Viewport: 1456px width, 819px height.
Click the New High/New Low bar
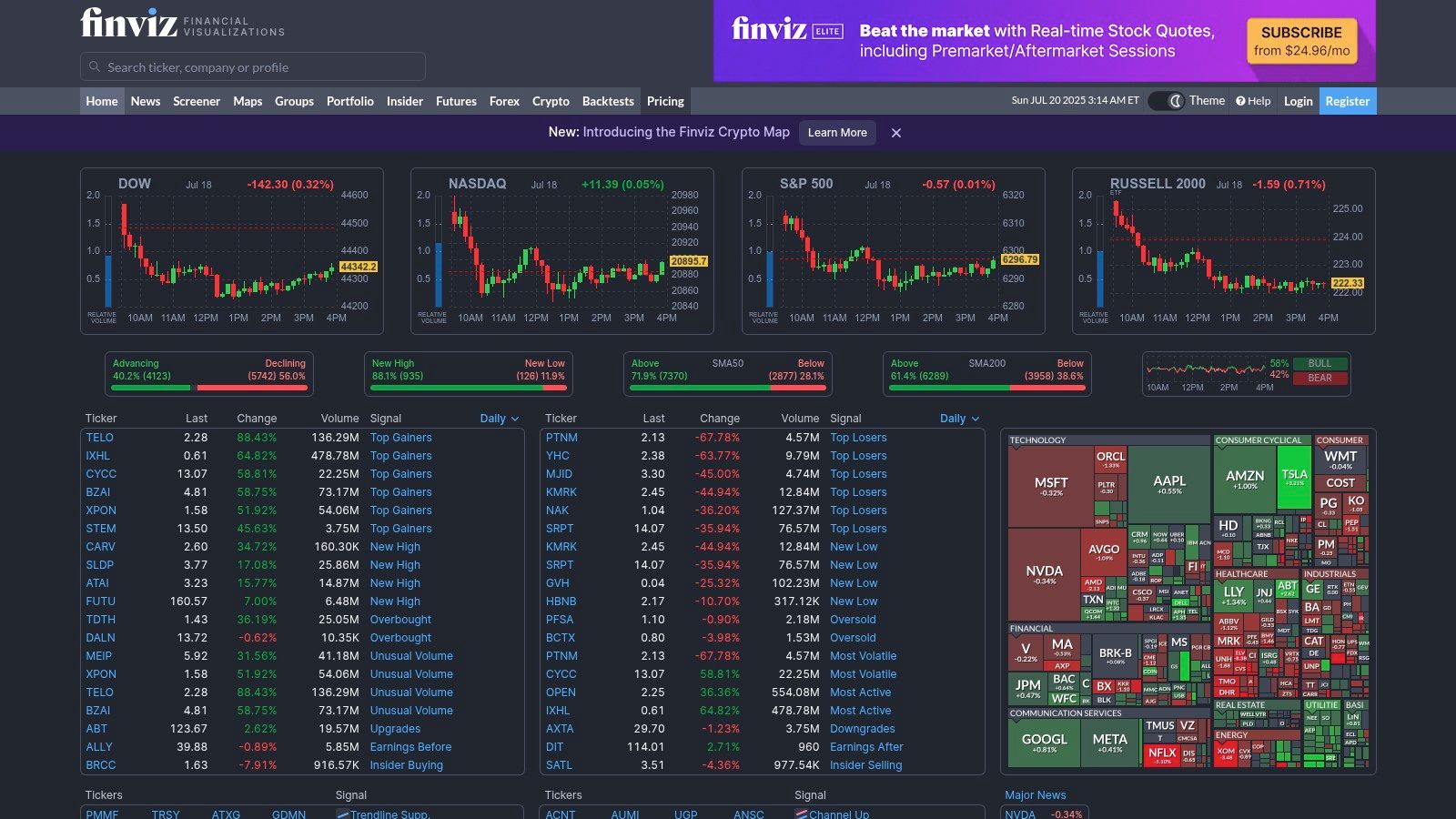tap(469, 374)
